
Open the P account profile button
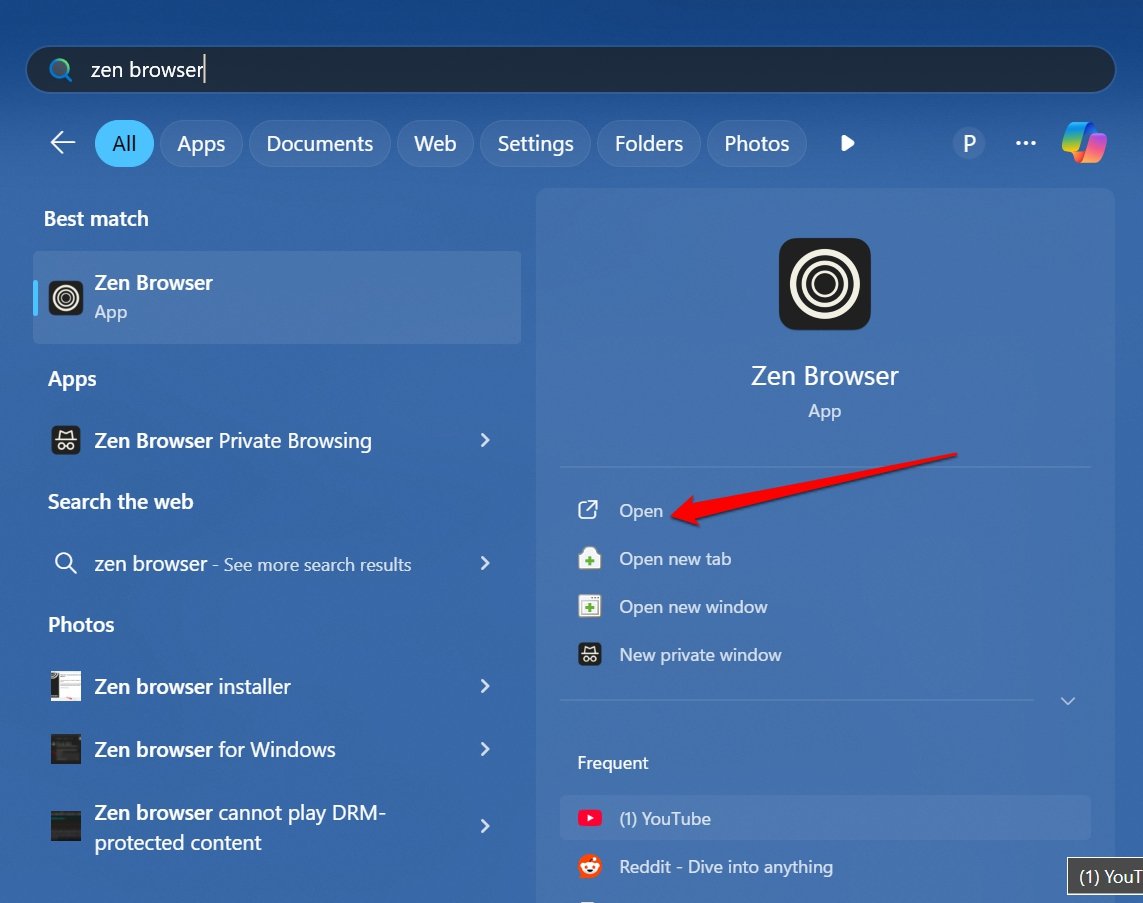(x=969, y=144)
